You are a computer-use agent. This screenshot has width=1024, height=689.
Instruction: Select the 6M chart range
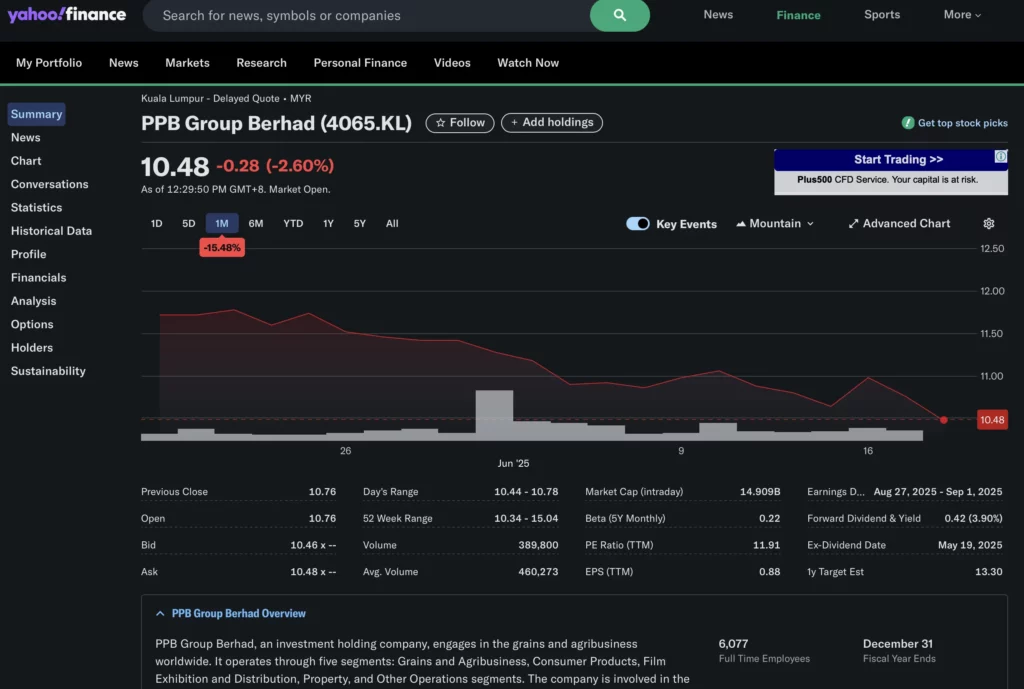point(255,223)
